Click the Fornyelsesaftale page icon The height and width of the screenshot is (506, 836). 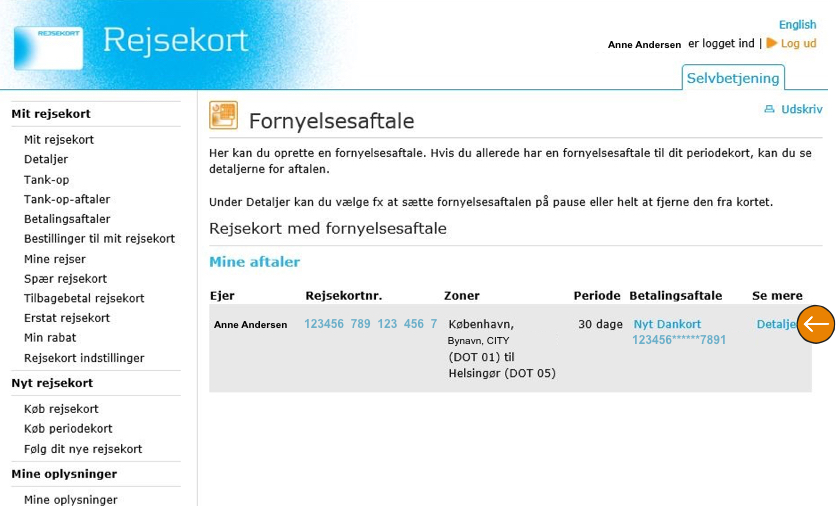[x=223, y=115]
